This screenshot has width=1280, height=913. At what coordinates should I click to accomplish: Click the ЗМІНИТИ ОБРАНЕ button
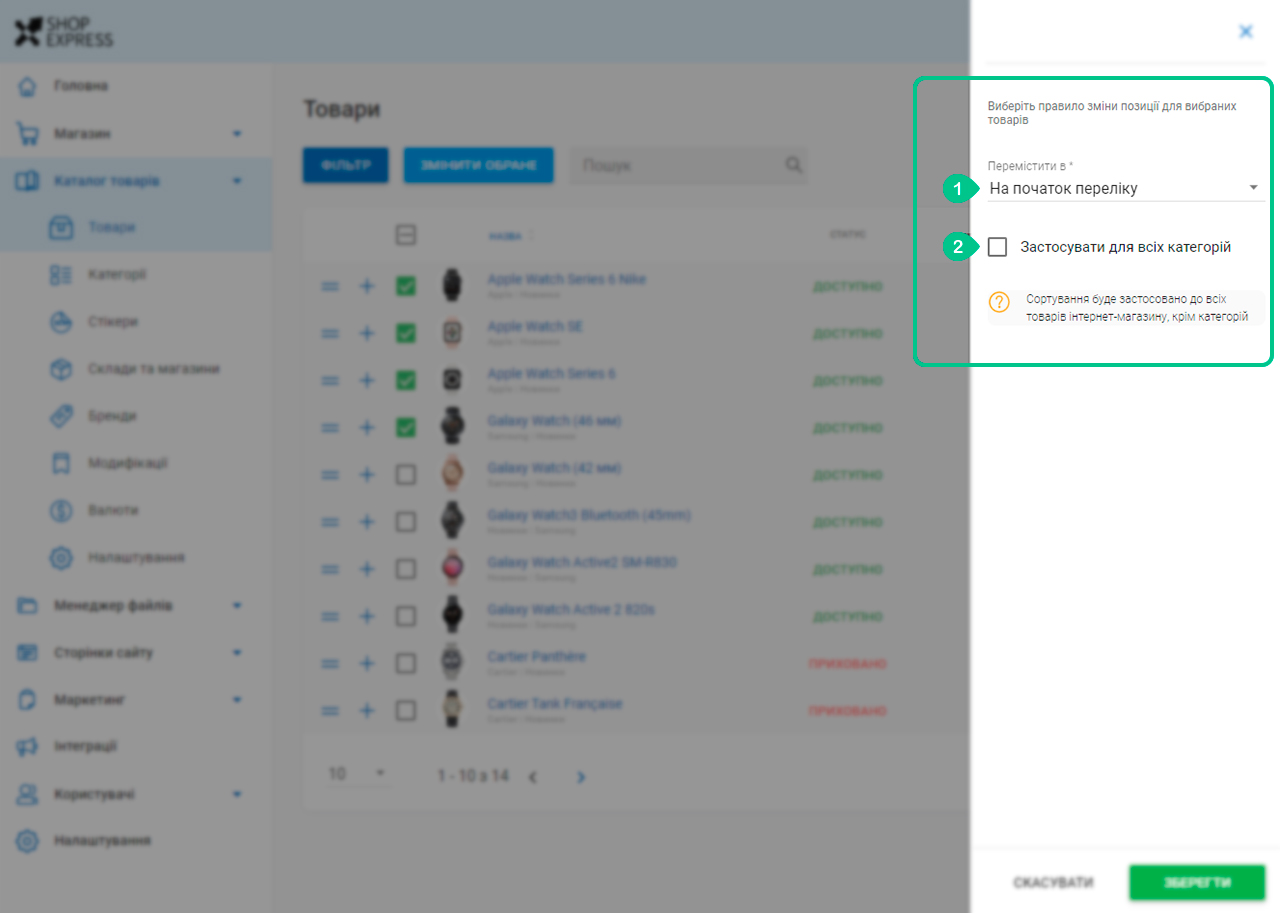[x=478, y=165]
